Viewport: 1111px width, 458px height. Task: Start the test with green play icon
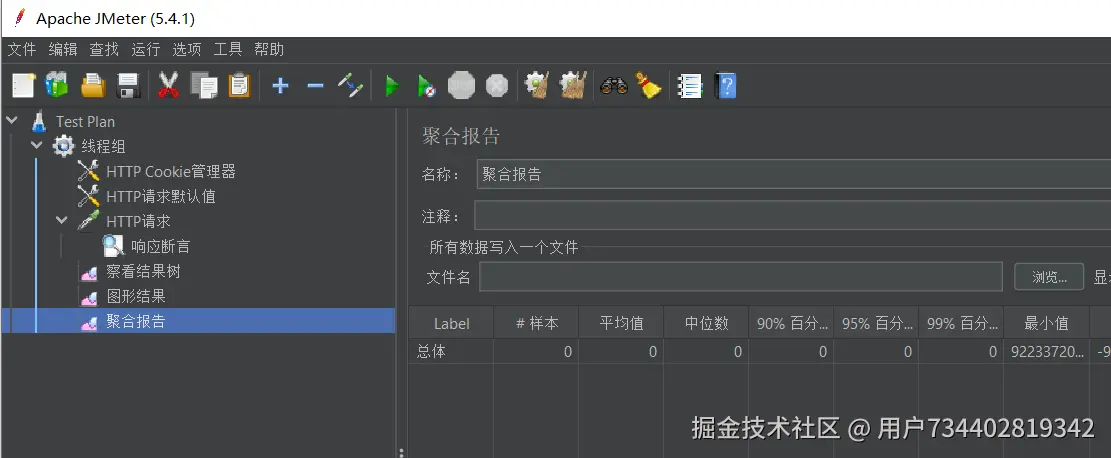(391, 86)
